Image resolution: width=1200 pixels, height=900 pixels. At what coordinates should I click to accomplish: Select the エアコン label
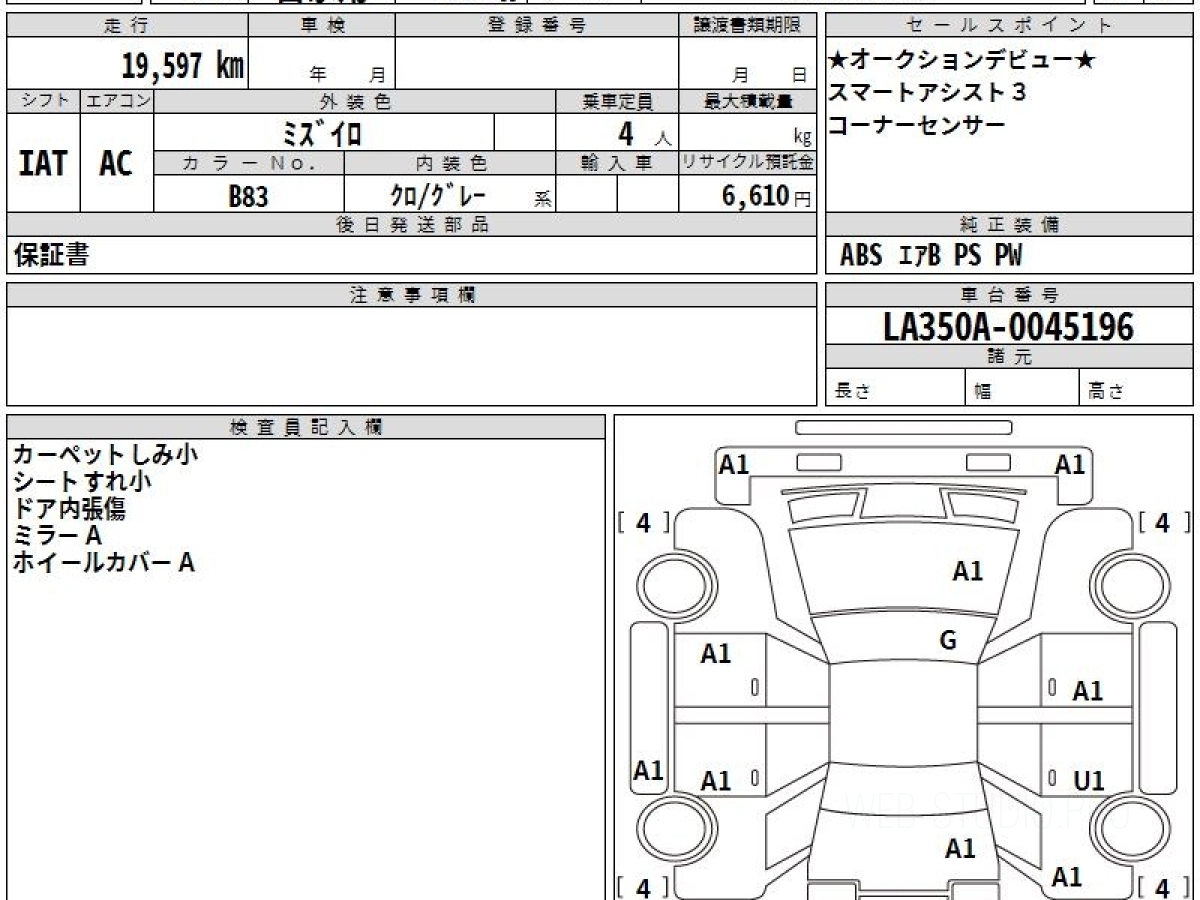[x=117, y=101]
